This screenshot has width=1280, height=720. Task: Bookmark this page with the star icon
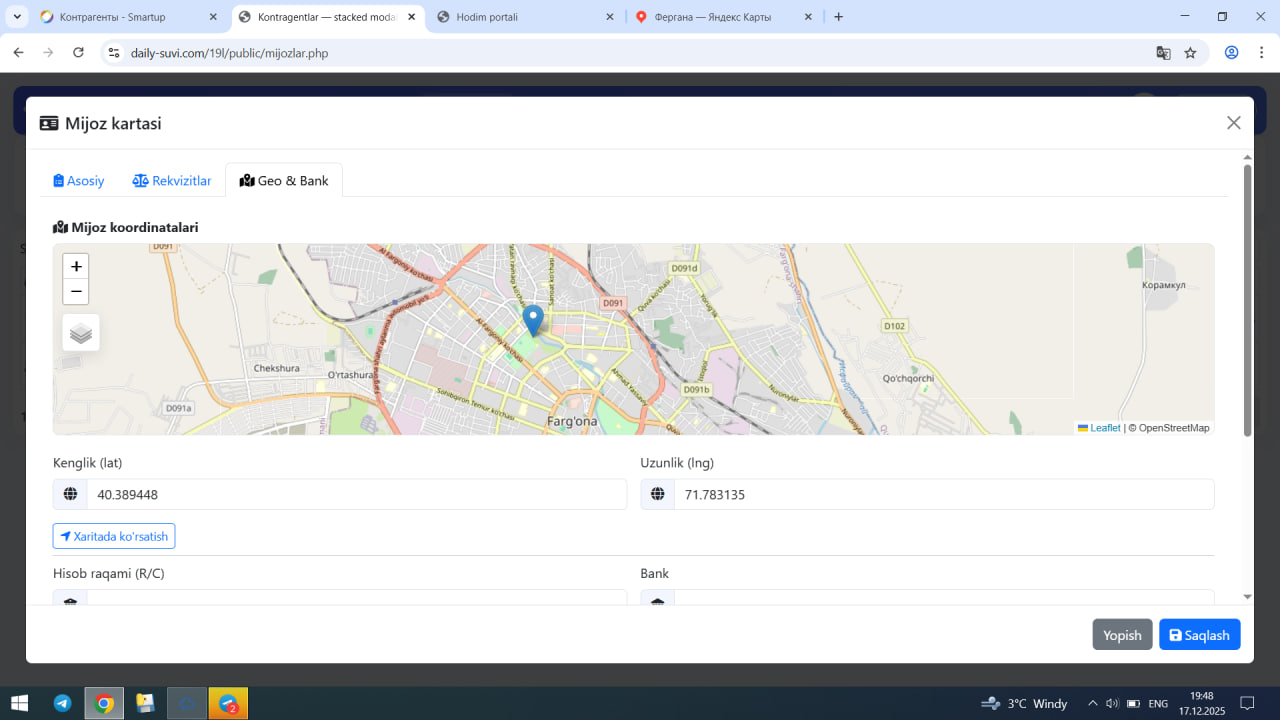pos(1190,53)
